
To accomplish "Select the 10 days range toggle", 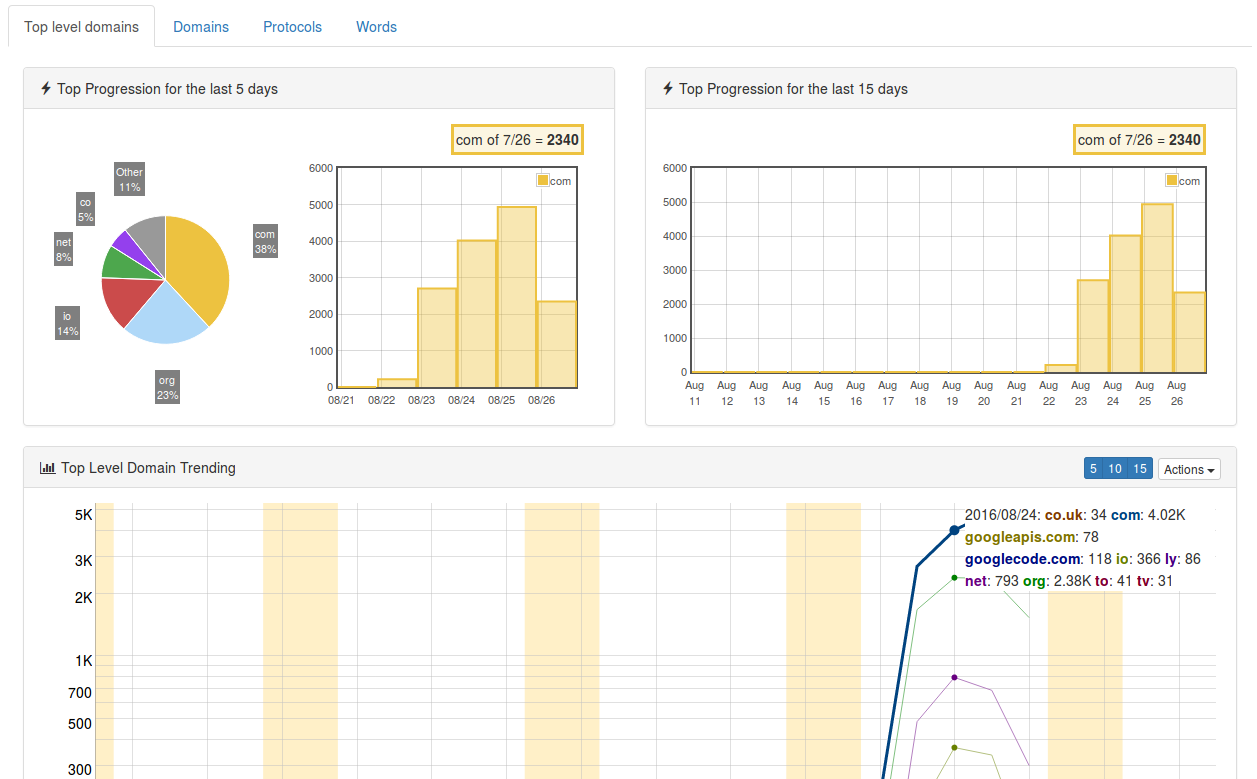I will pyautogui.click(x=1115, y=469).
